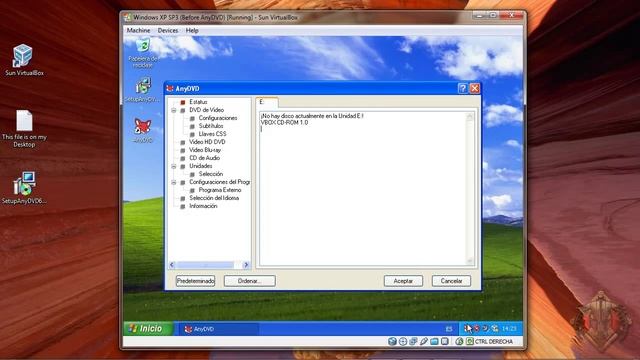Open the Help menu in VirtualBox
Screen dimensions: 640x360
point(192,31)
